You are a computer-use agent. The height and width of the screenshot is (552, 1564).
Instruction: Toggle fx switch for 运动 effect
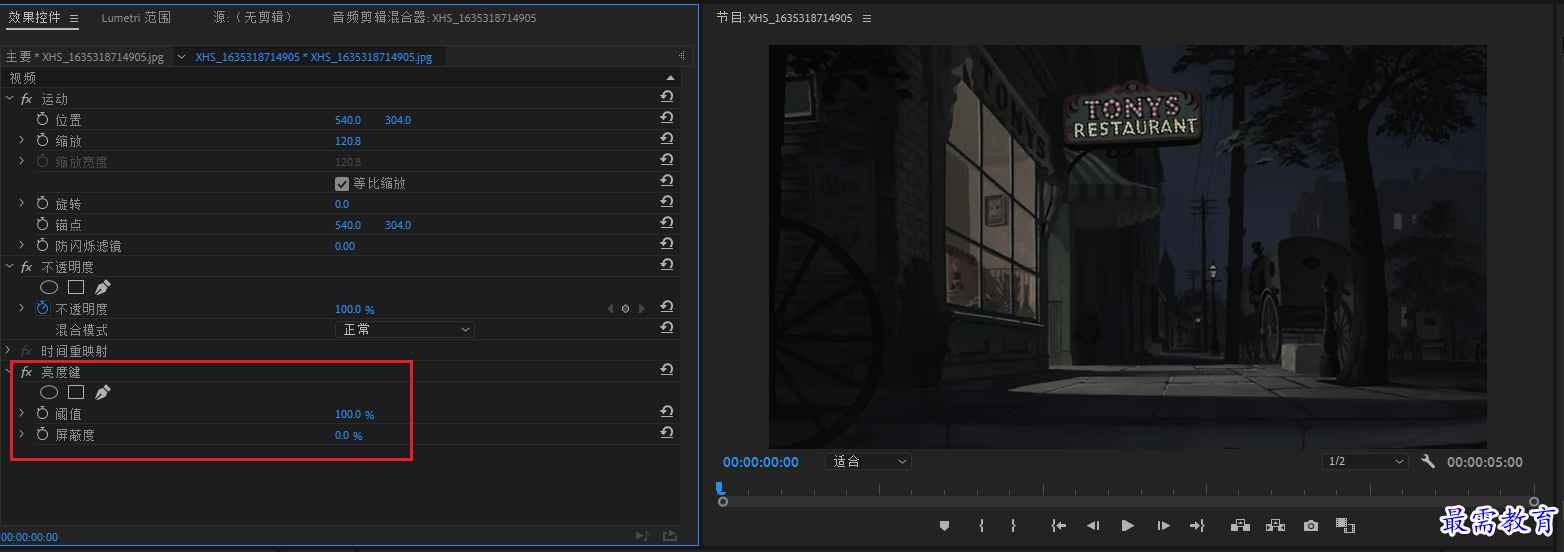[27, 99]
